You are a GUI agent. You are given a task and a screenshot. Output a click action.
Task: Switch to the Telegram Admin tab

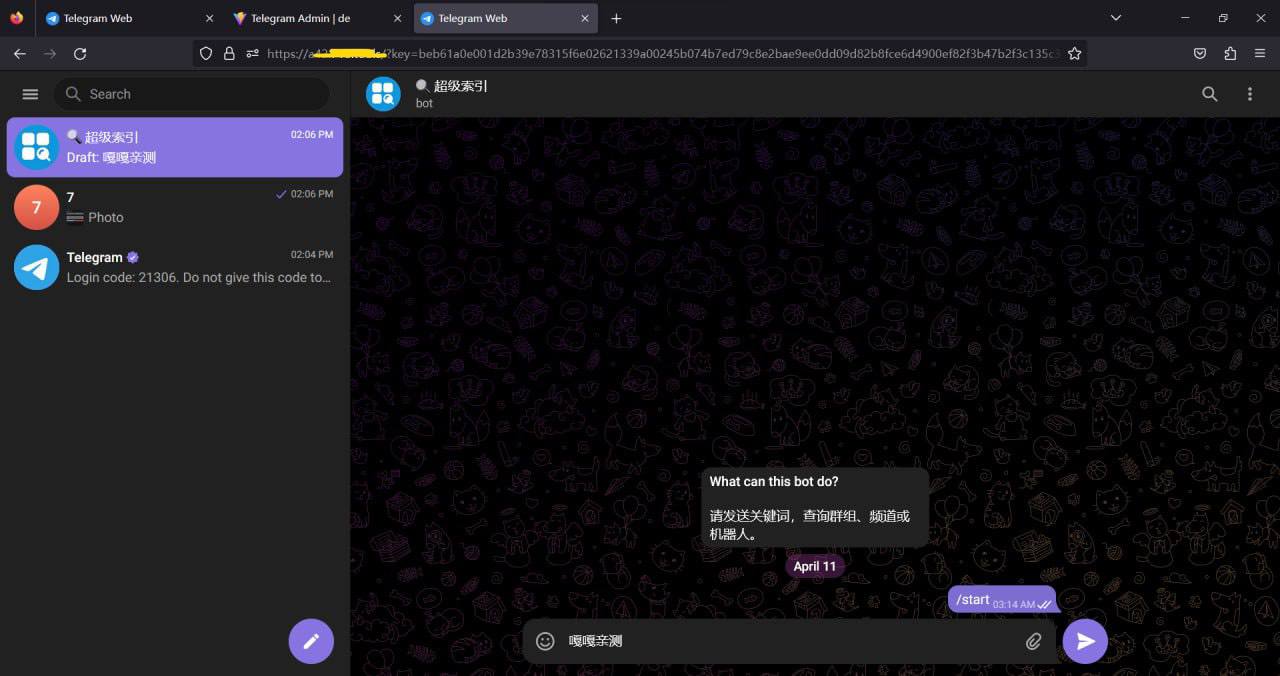point(300,18)
